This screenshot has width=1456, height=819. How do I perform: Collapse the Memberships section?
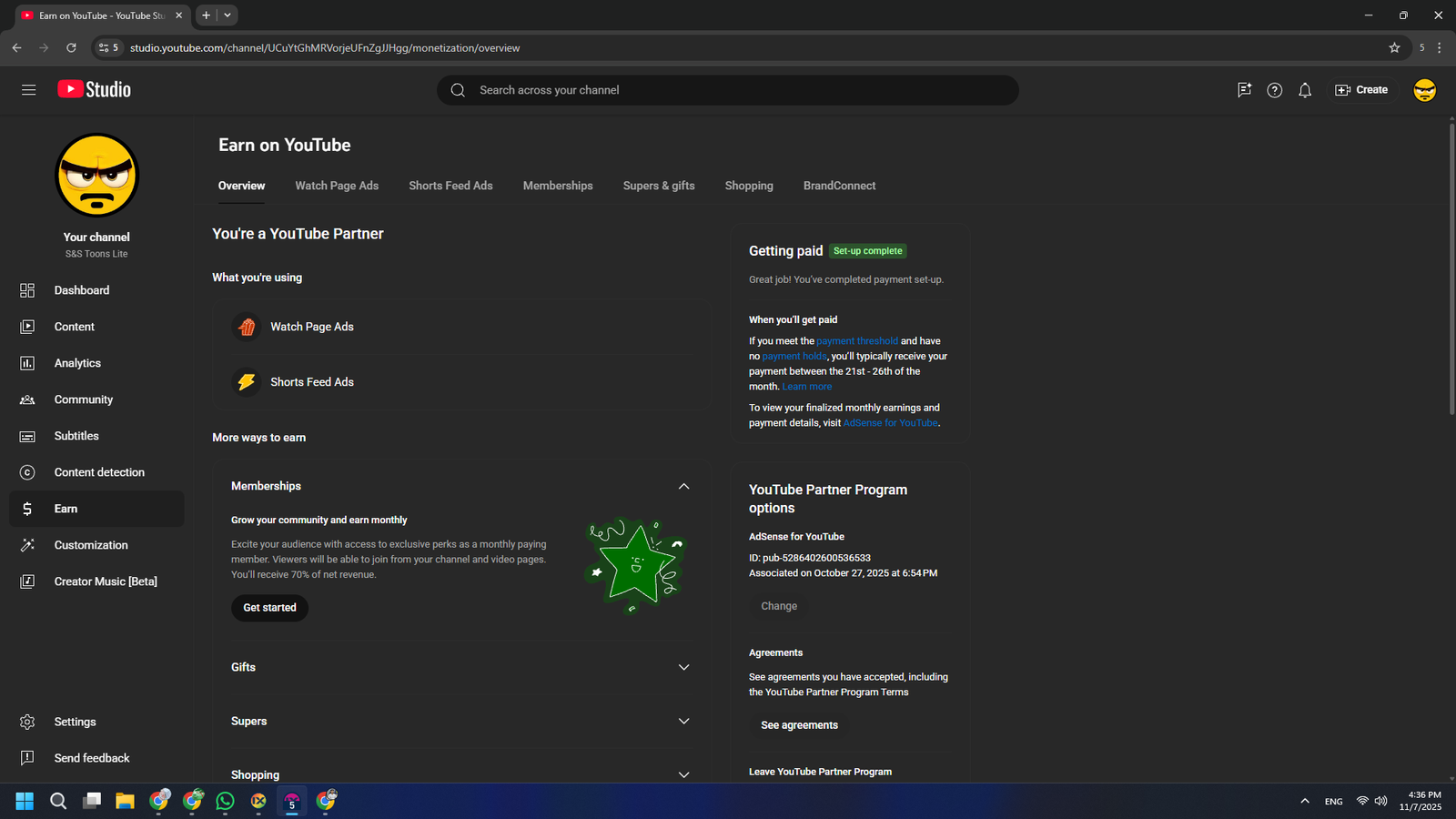[x=683, y=486]
